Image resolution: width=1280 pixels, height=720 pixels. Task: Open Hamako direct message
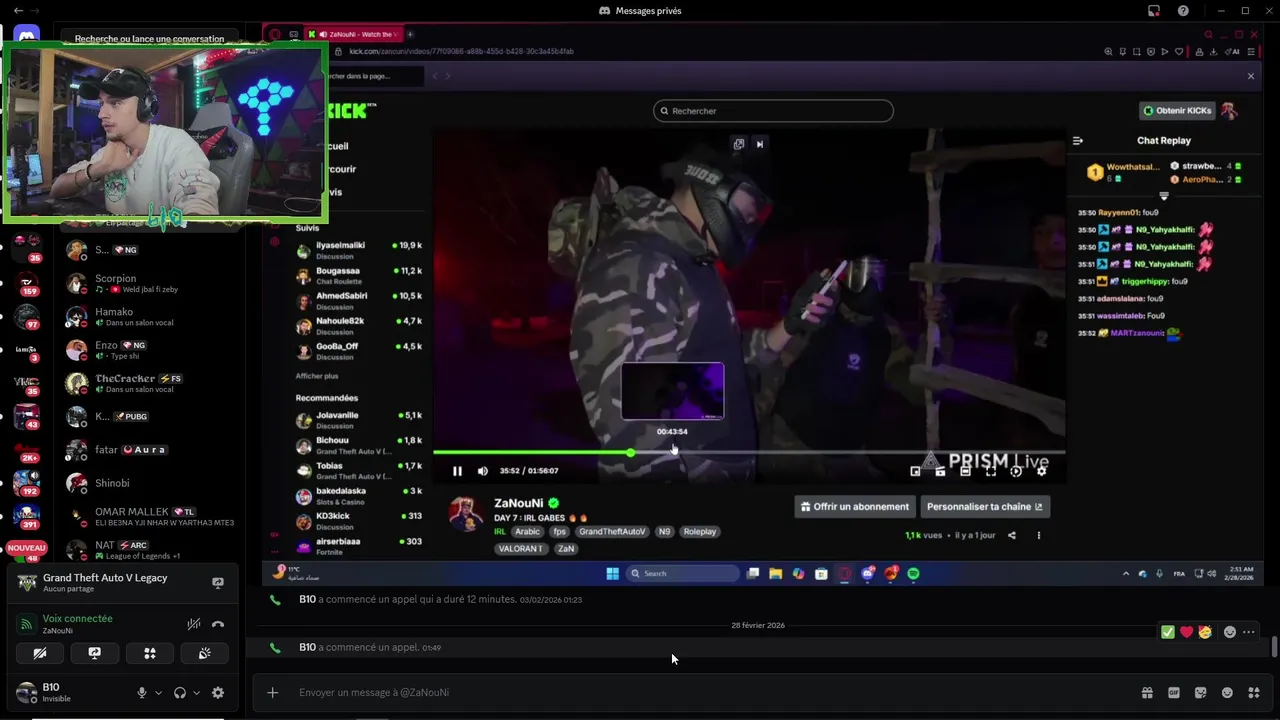coord(150,317)
